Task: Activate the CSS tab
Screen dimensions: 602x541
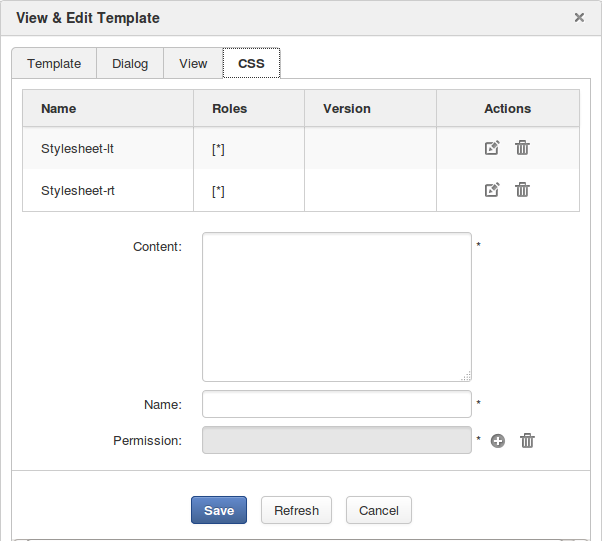Action: click(251, 63)
